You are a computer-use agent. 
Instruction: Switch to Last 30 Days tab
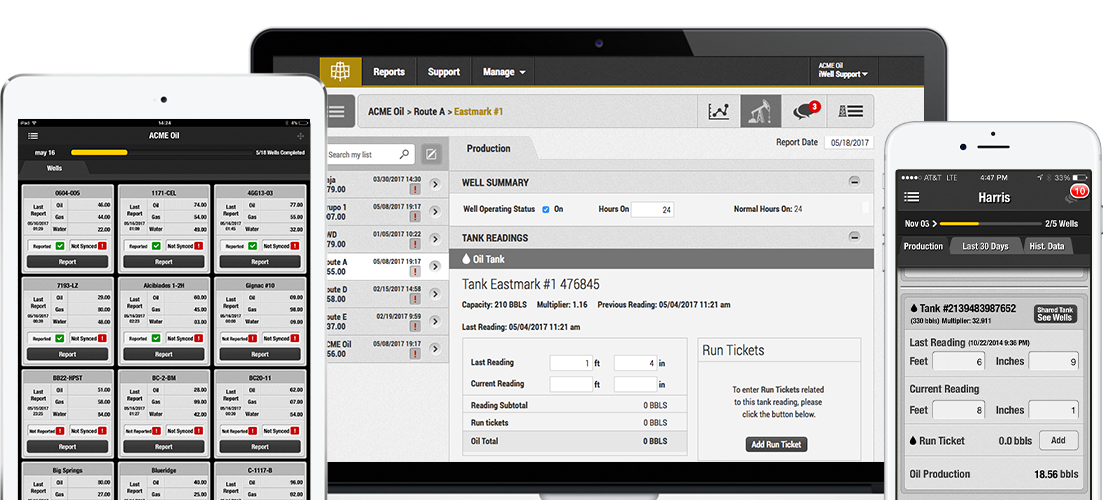click(984, 246)
